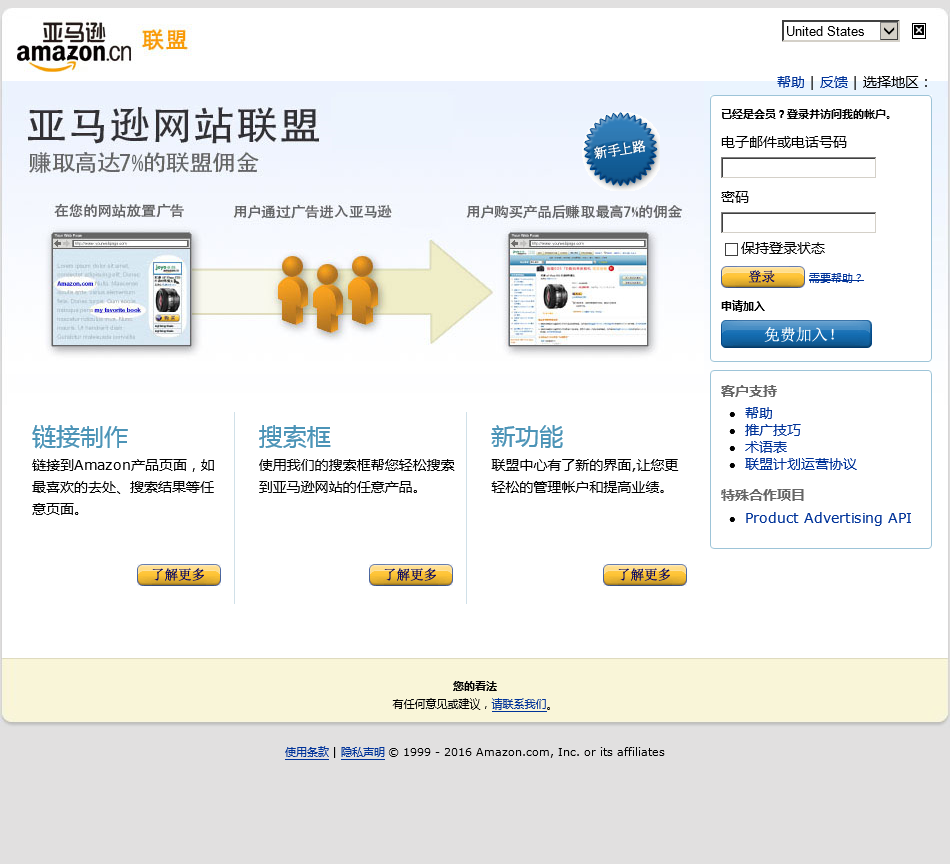Viewport: 950px width, 864px height.
Task: Open the 联盟计划运营协议 link
Action: coord(800,464)
